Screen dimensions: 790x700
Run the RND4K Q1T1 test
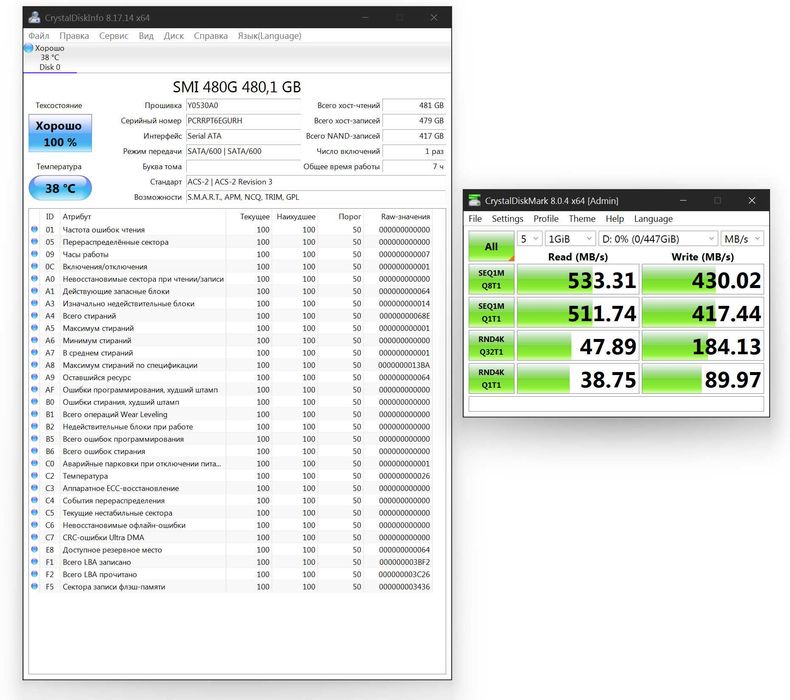tap(491, 378)
